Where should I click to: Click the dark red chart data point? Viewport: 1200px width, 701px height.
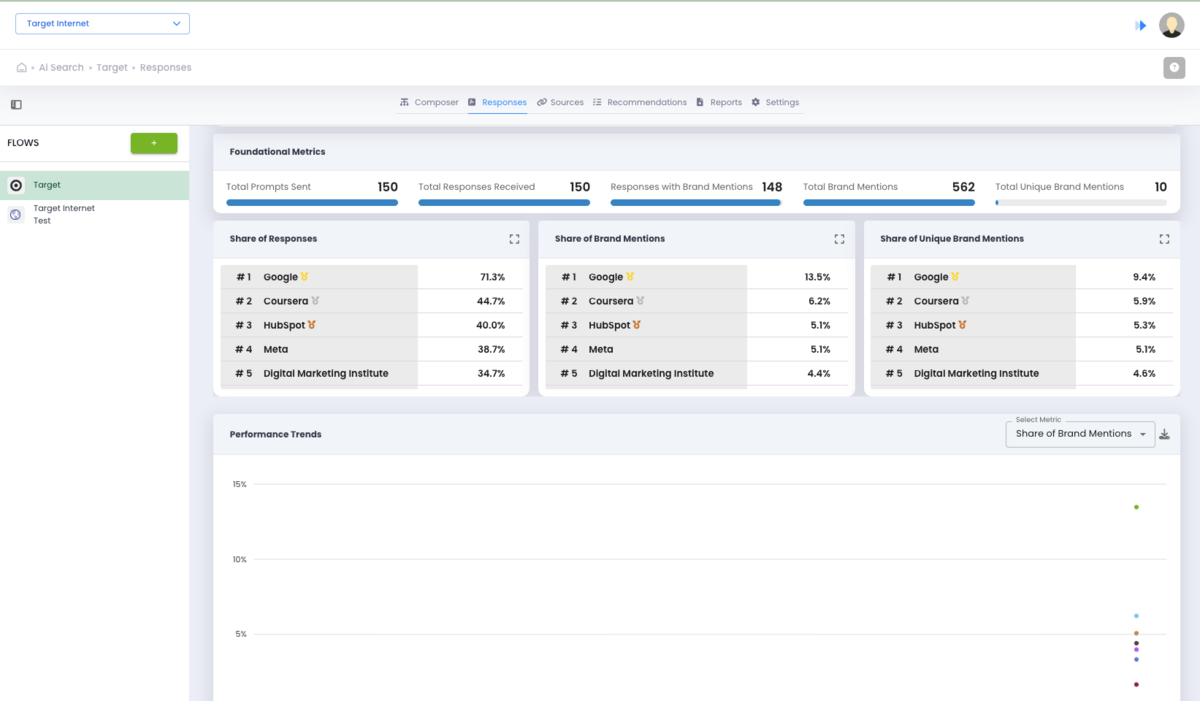coord(1136,685)
